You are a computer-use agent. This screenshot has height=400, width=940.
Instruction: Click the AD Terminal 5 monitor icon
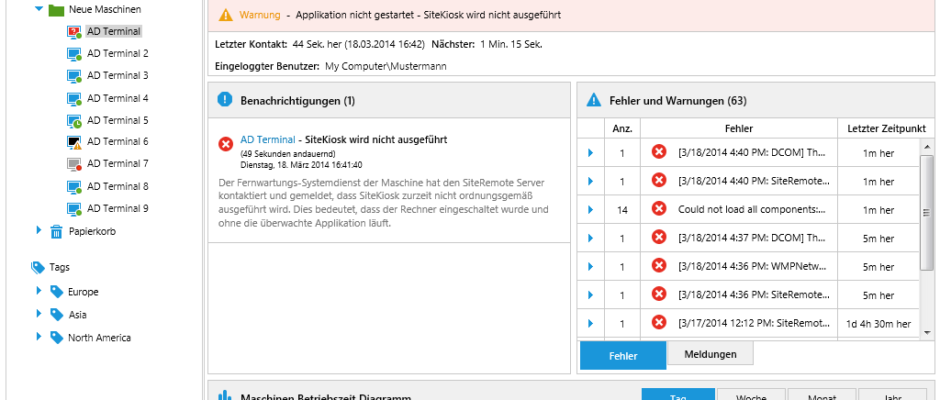coord(73,120)
